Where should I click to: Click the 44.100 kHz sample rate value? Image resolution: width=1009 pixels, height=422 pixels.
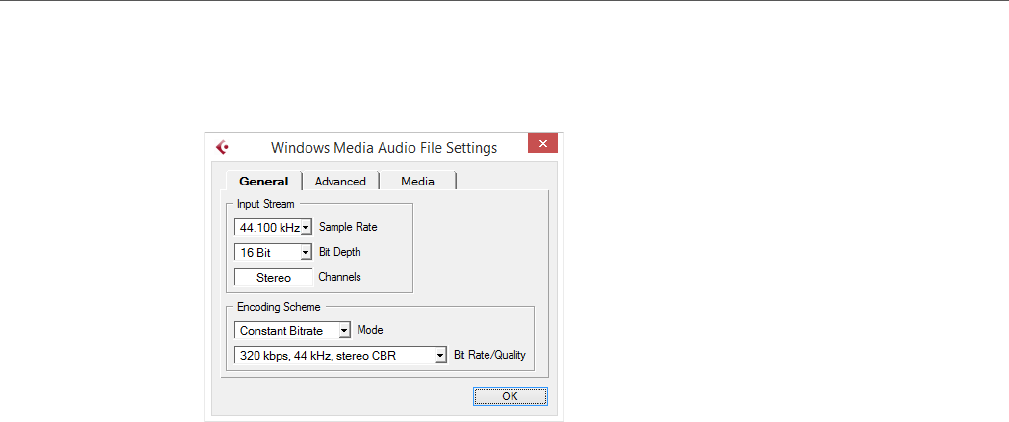(267, 227)
